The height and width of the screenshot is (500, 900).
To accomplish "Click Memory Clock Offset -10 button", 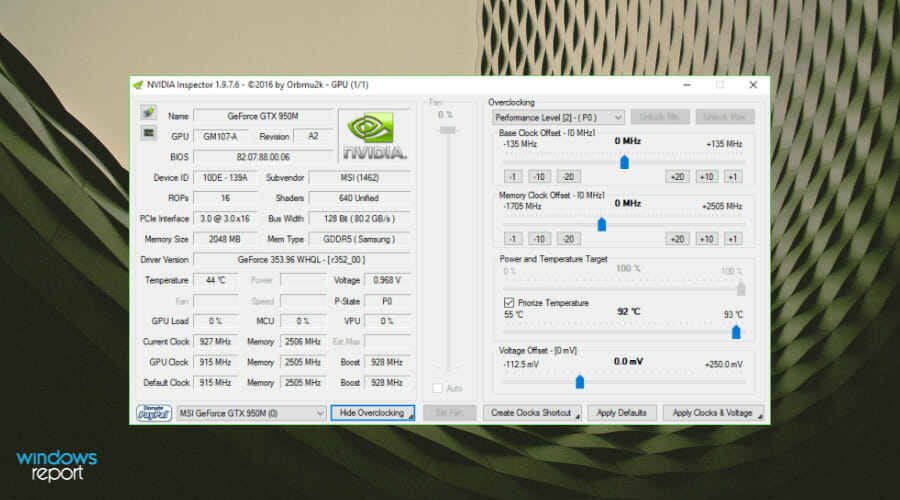I will click(x=539, y=239).
